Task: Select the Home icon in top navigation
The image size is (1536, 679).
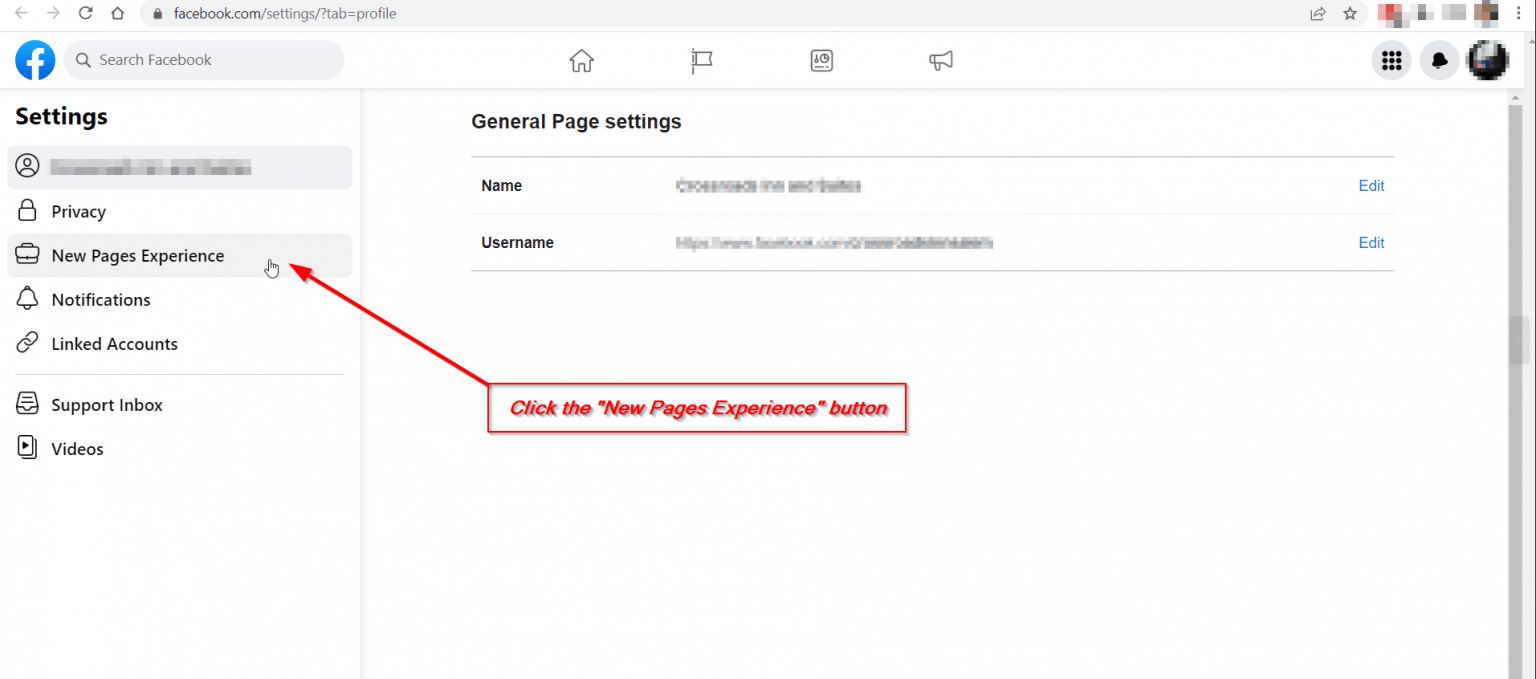Action: [x=581, y=60]
